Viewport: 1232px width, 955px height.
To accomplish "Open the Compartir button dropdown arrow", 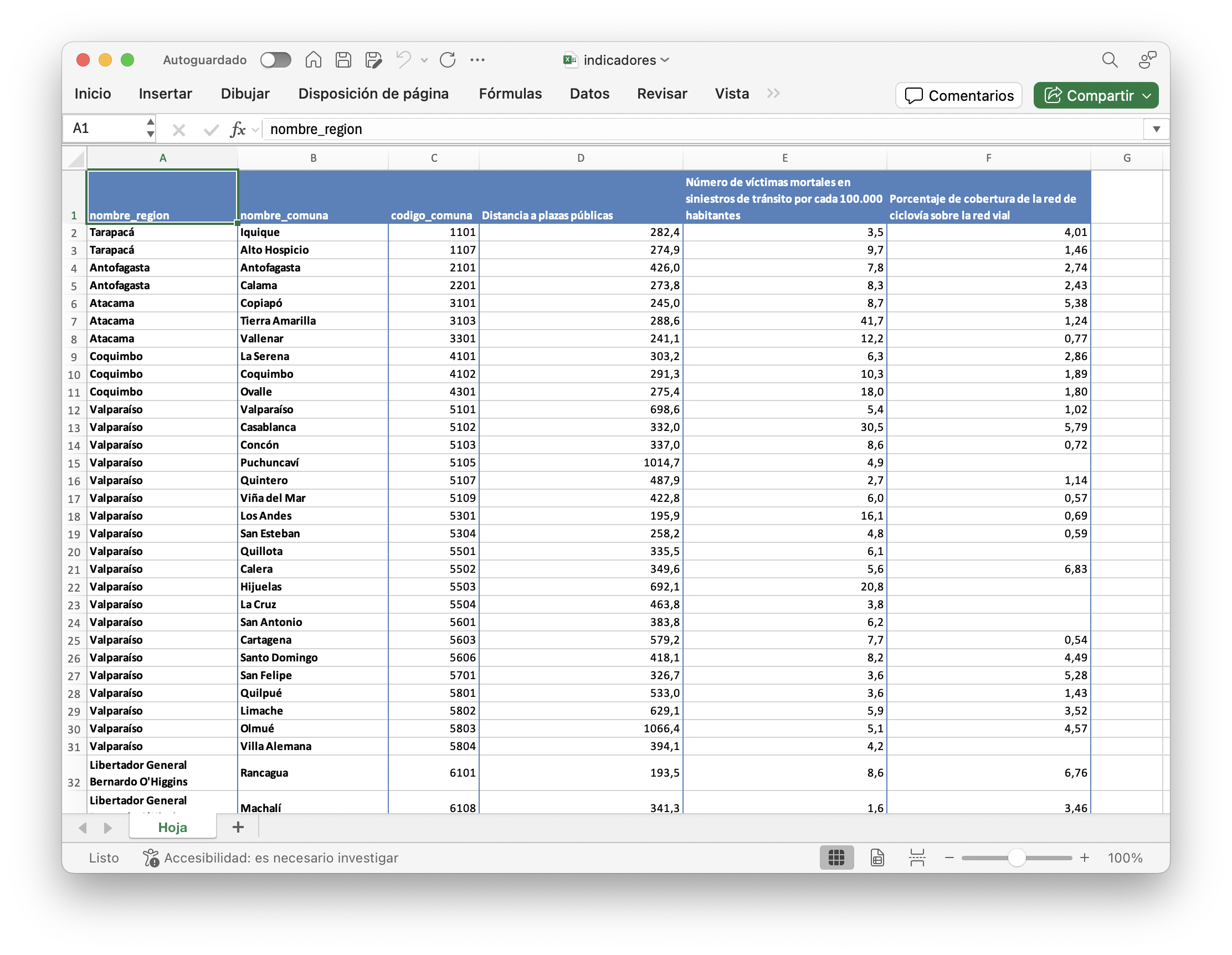I will (x=1147, y=96).
